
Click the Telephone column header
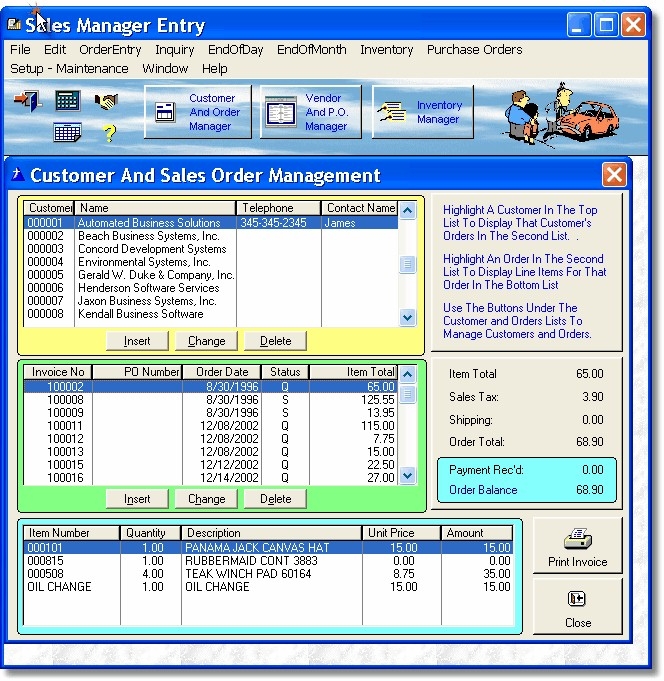[279, 208]
